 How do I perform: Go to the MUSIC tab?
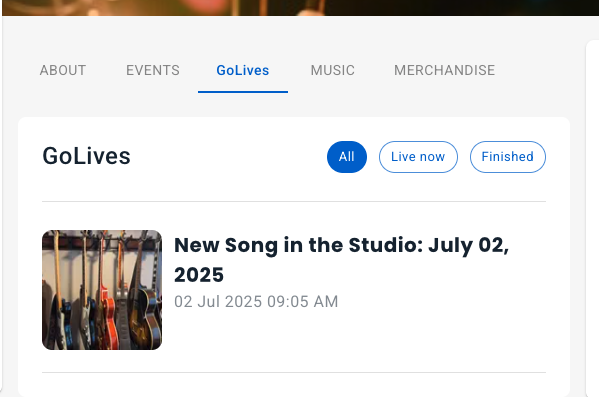tap(332, 70)
